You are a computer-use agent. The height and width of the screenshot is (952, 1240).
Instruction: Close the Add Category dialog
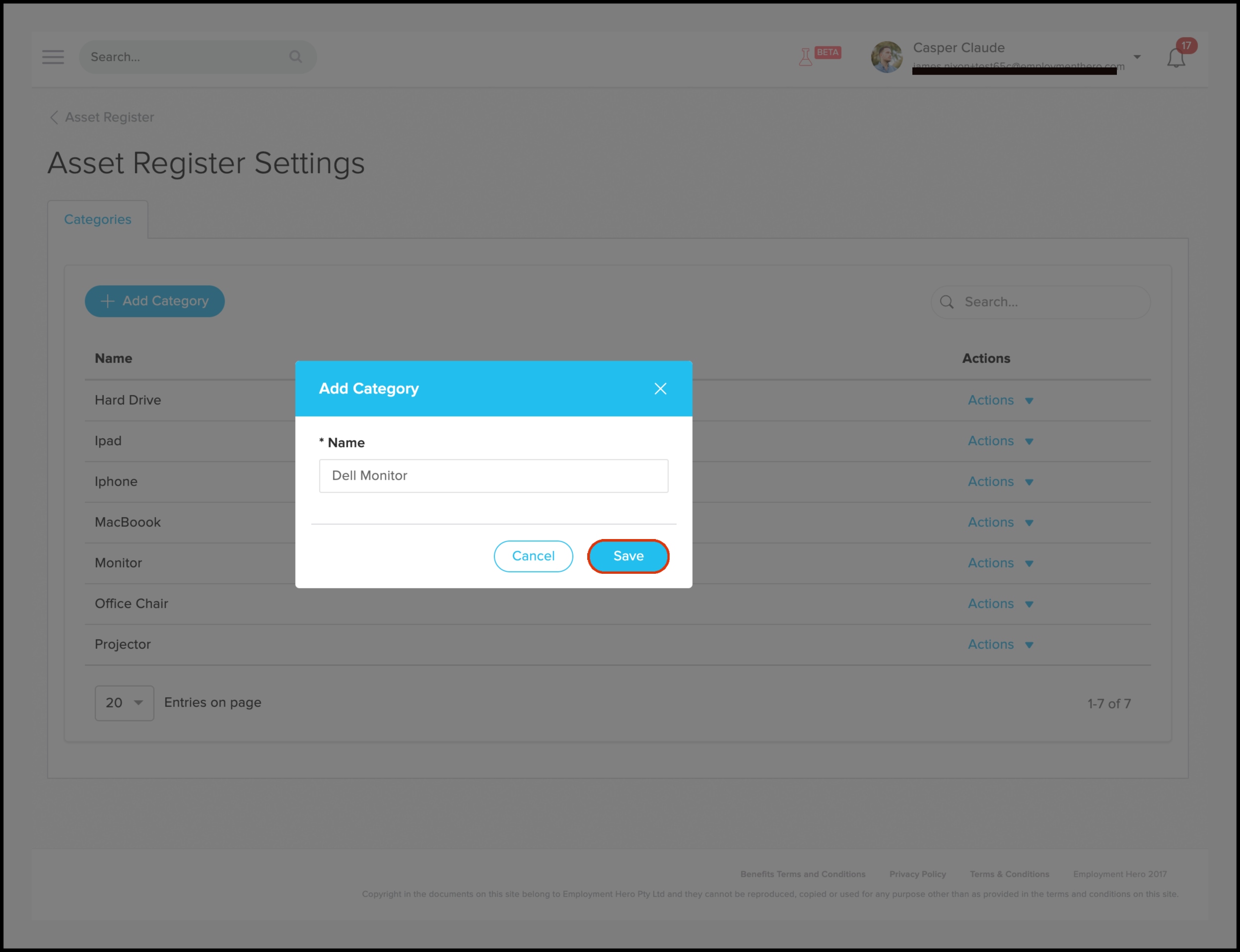click(x=660, y=389)
